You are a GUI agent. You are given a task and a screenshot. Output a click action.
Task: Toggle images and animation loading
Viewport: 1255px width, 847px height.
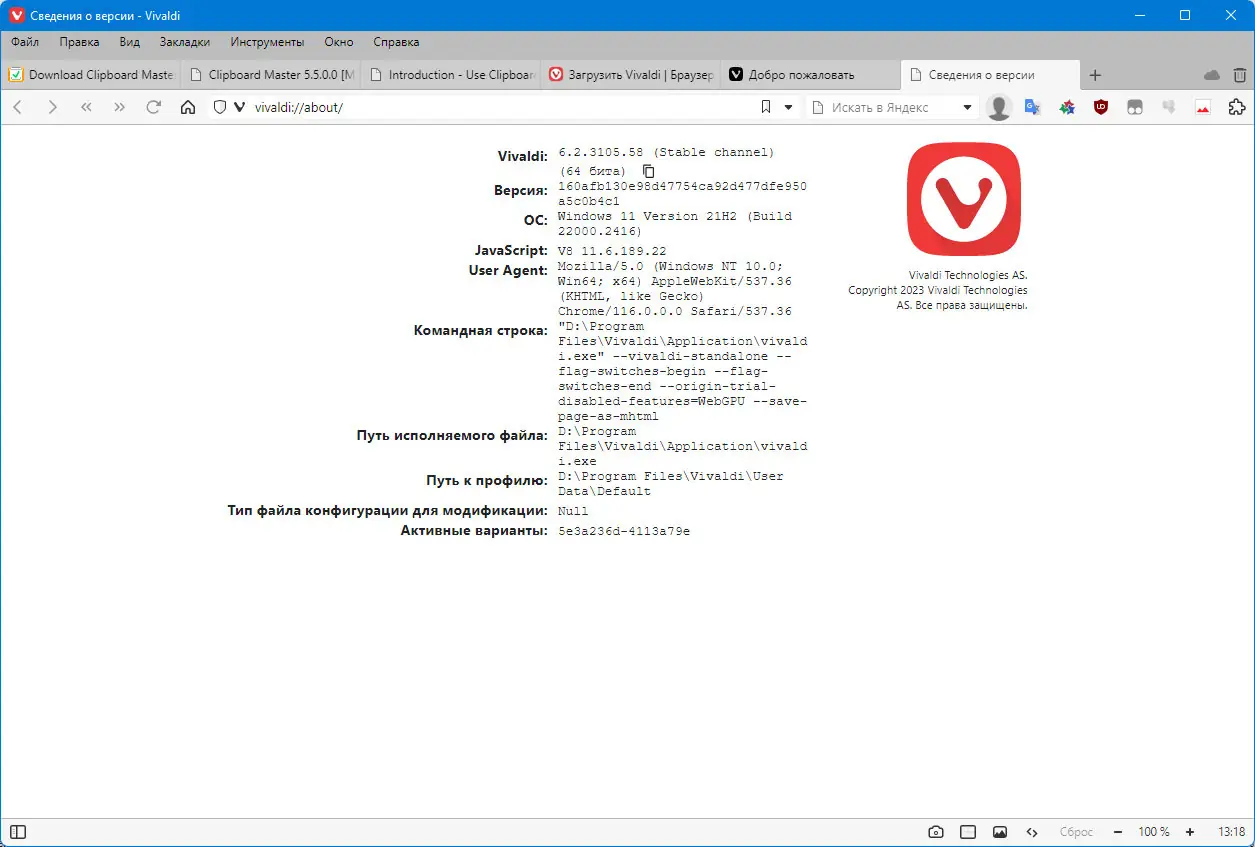1000,832
